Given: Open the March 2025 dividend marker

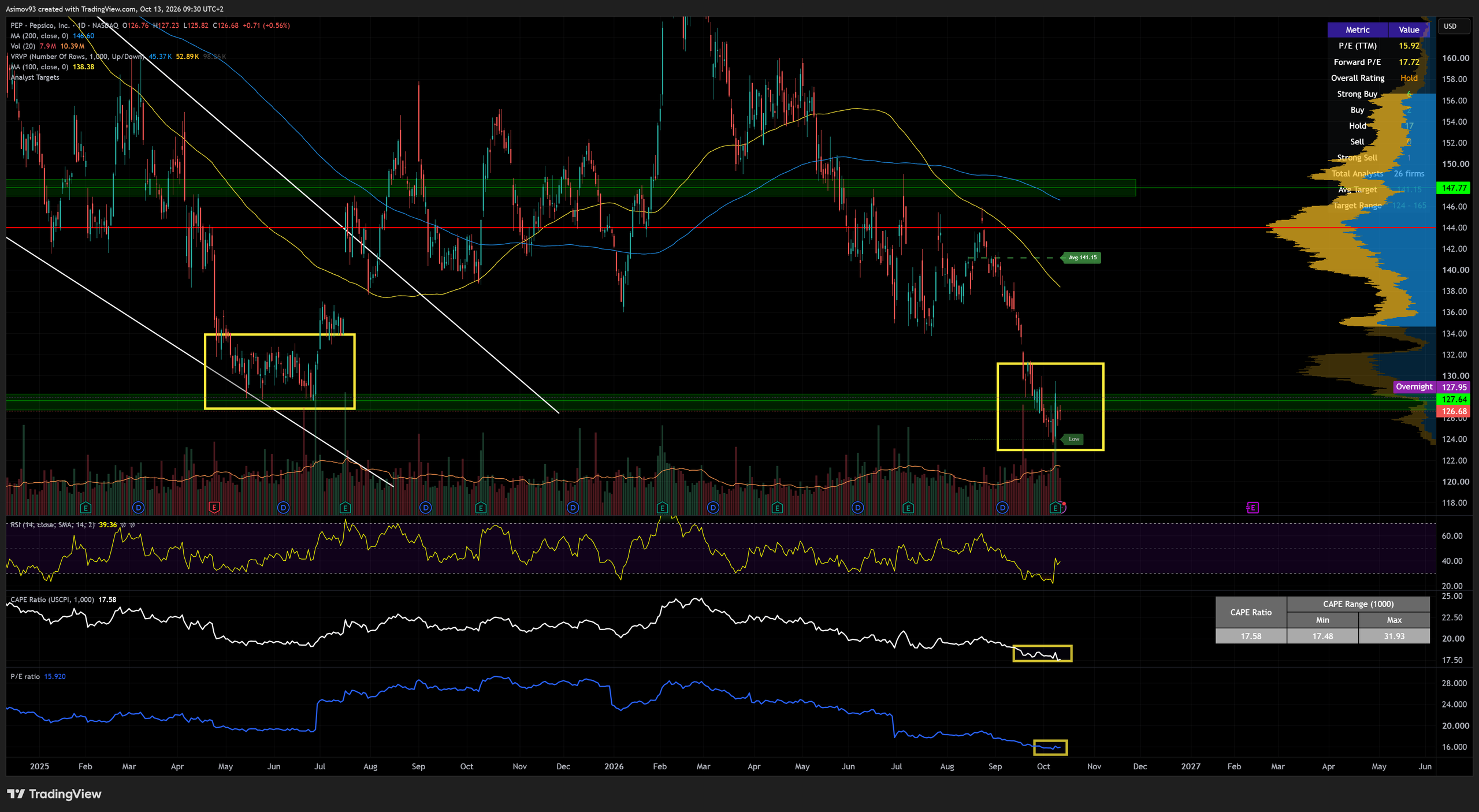Looking at the screenshot, I should tap(138, 508).
